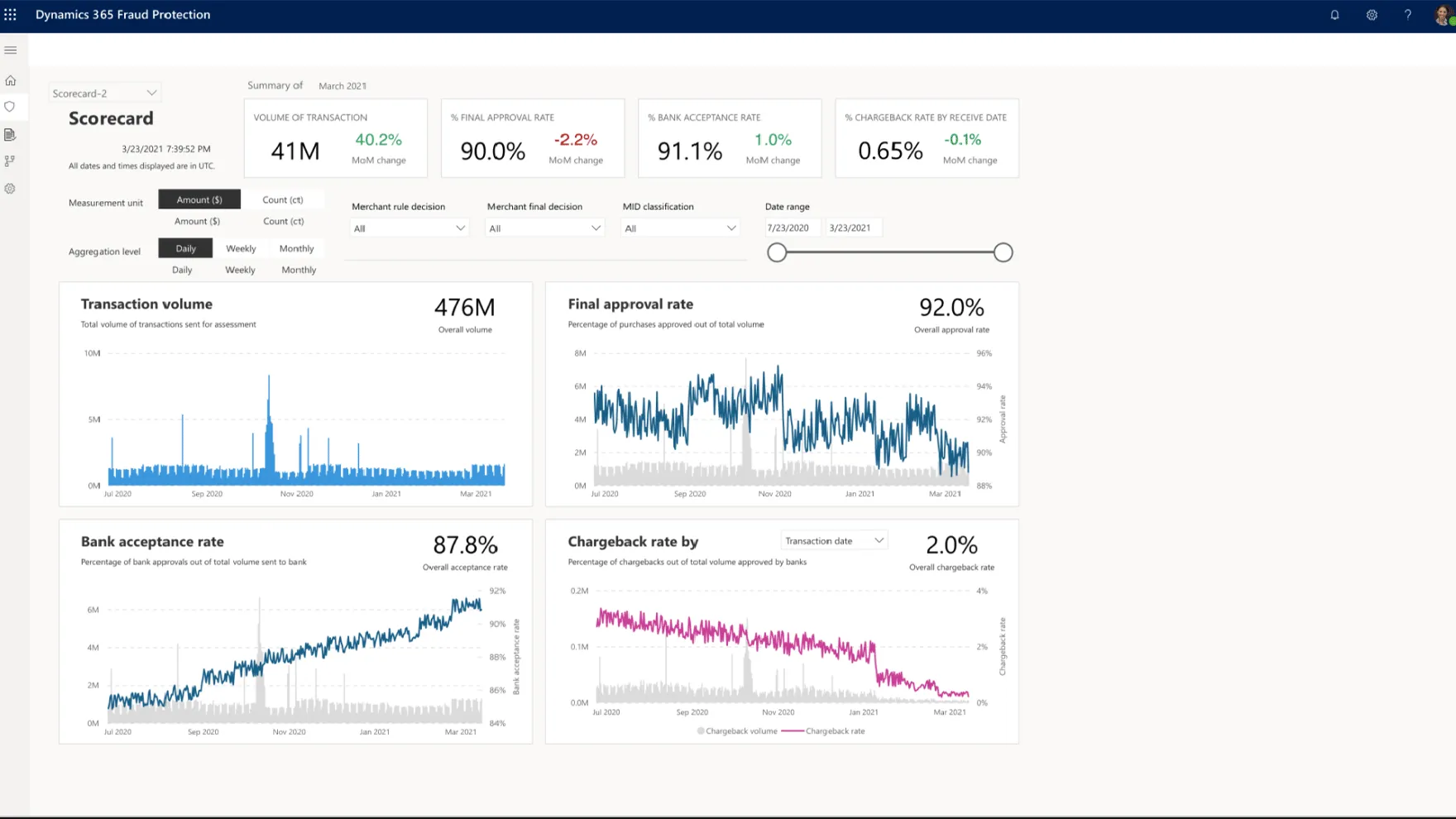Image resolution: width=1456 pixels, height=819 pixels.
Task: Click the right date range slider handle
Action: coord(1003,252)
